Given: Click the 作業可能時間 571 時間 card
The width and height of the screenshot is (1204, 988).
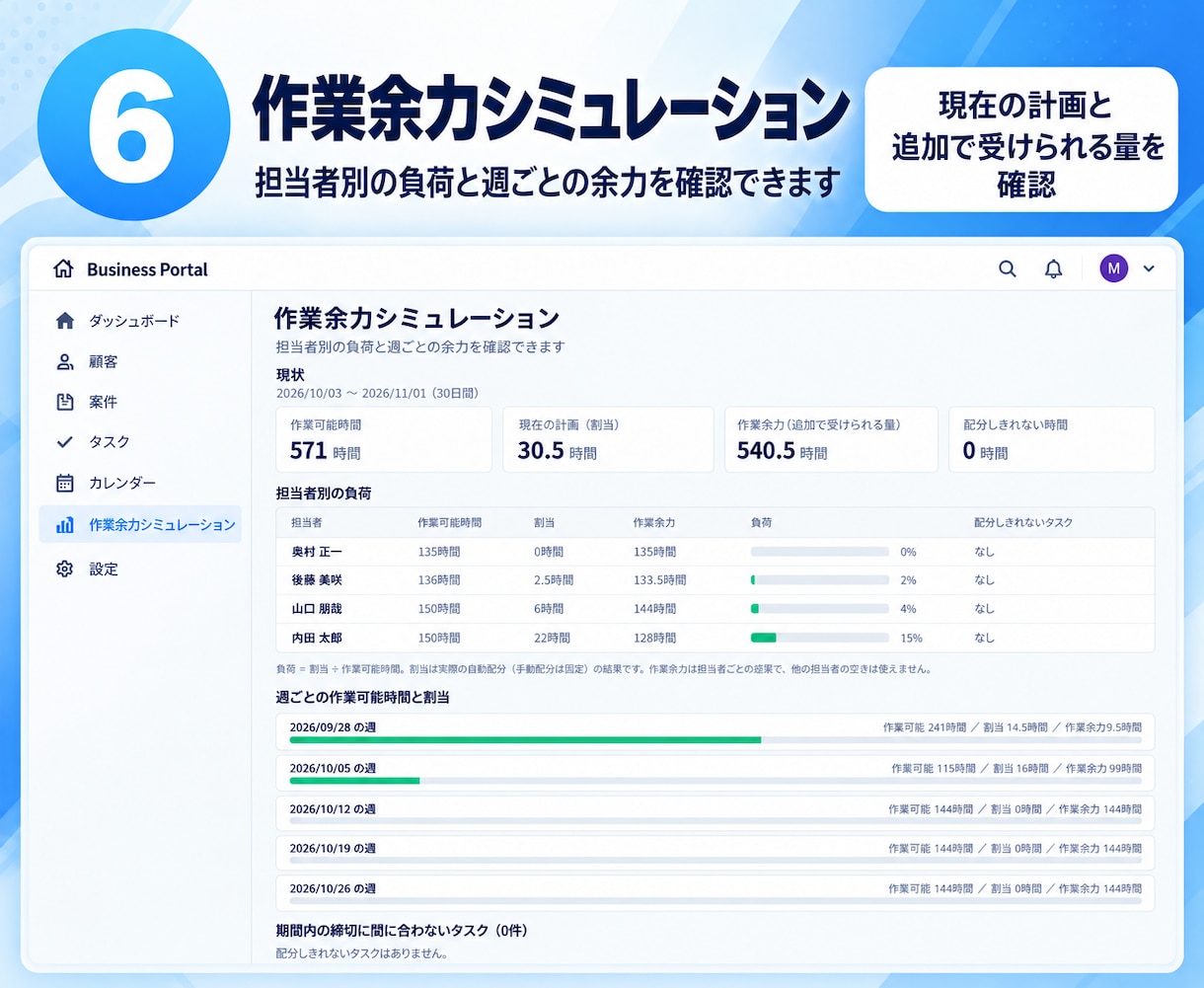Looking at the screenshot, I should tap(384, 439).
